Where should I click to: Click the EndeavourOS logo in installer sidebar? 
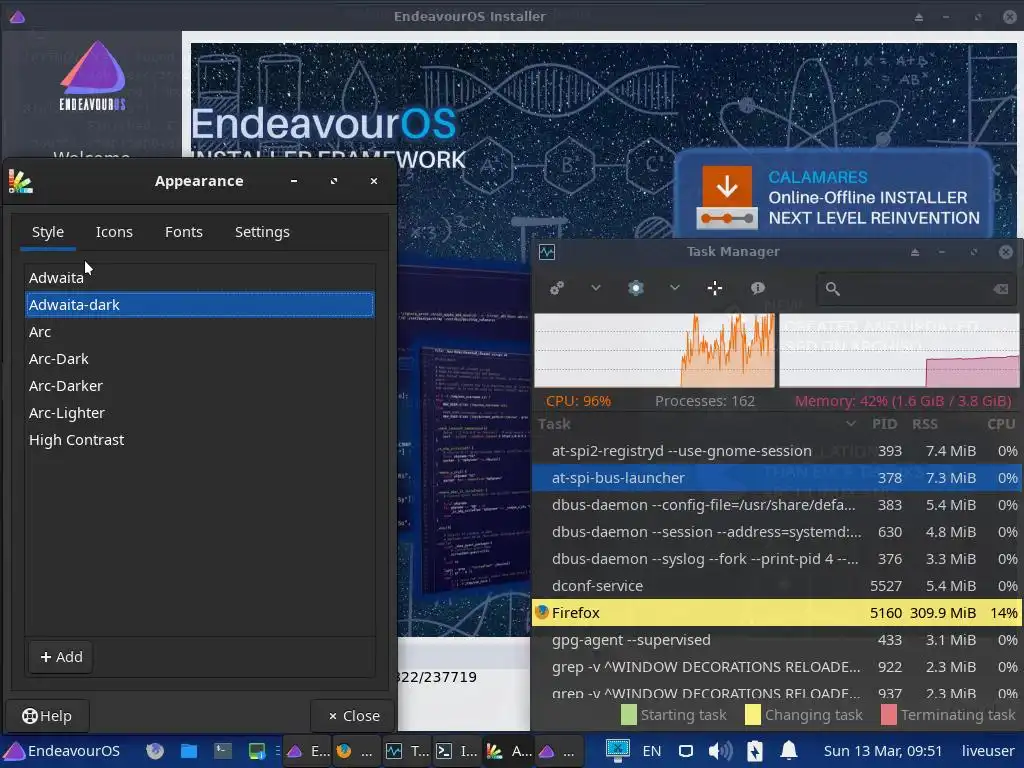pos(93,75)
